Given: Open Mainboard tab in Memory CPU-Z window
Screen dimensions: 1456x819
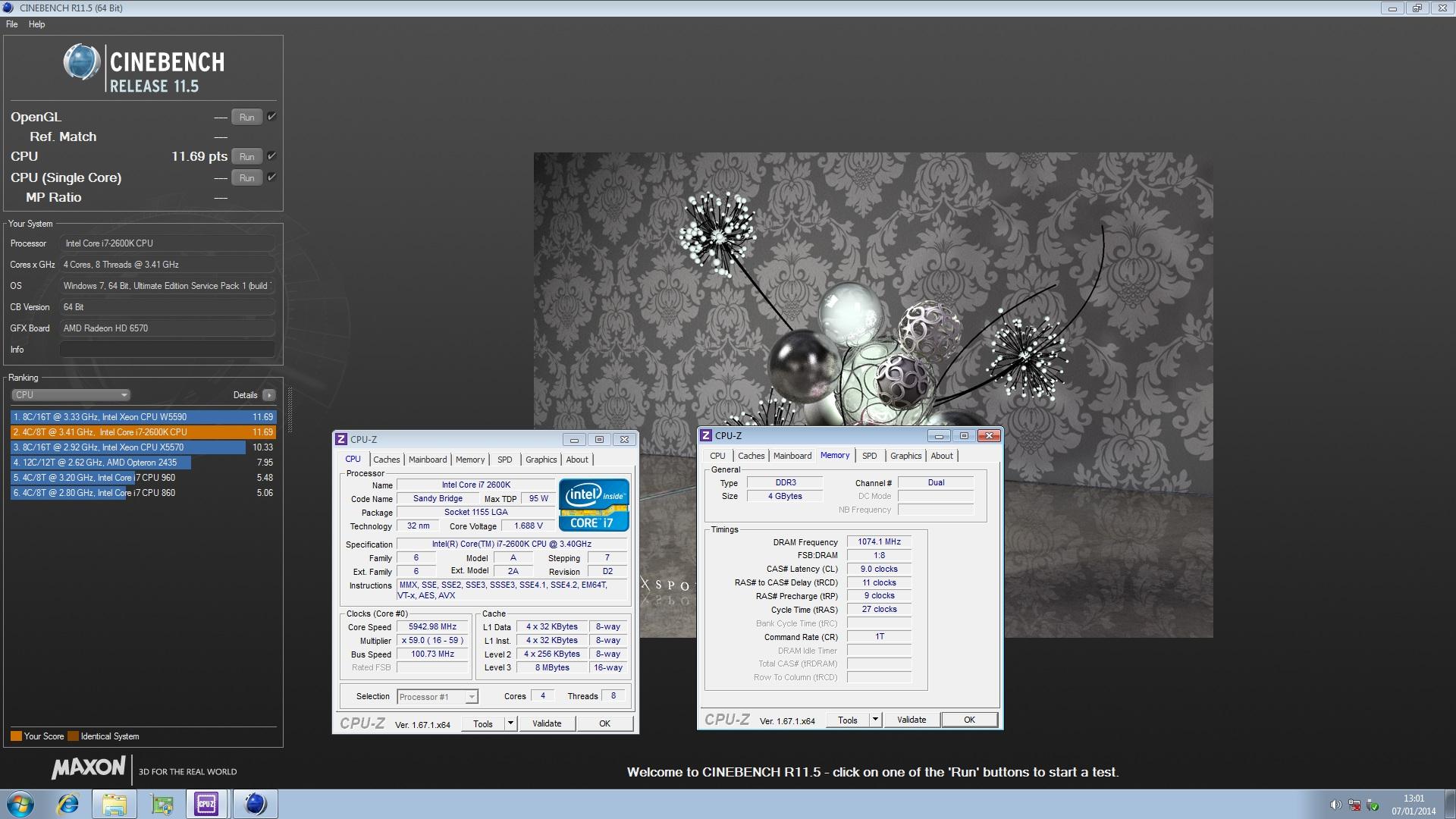Looking at the screenshot, I should coord(792,456).
